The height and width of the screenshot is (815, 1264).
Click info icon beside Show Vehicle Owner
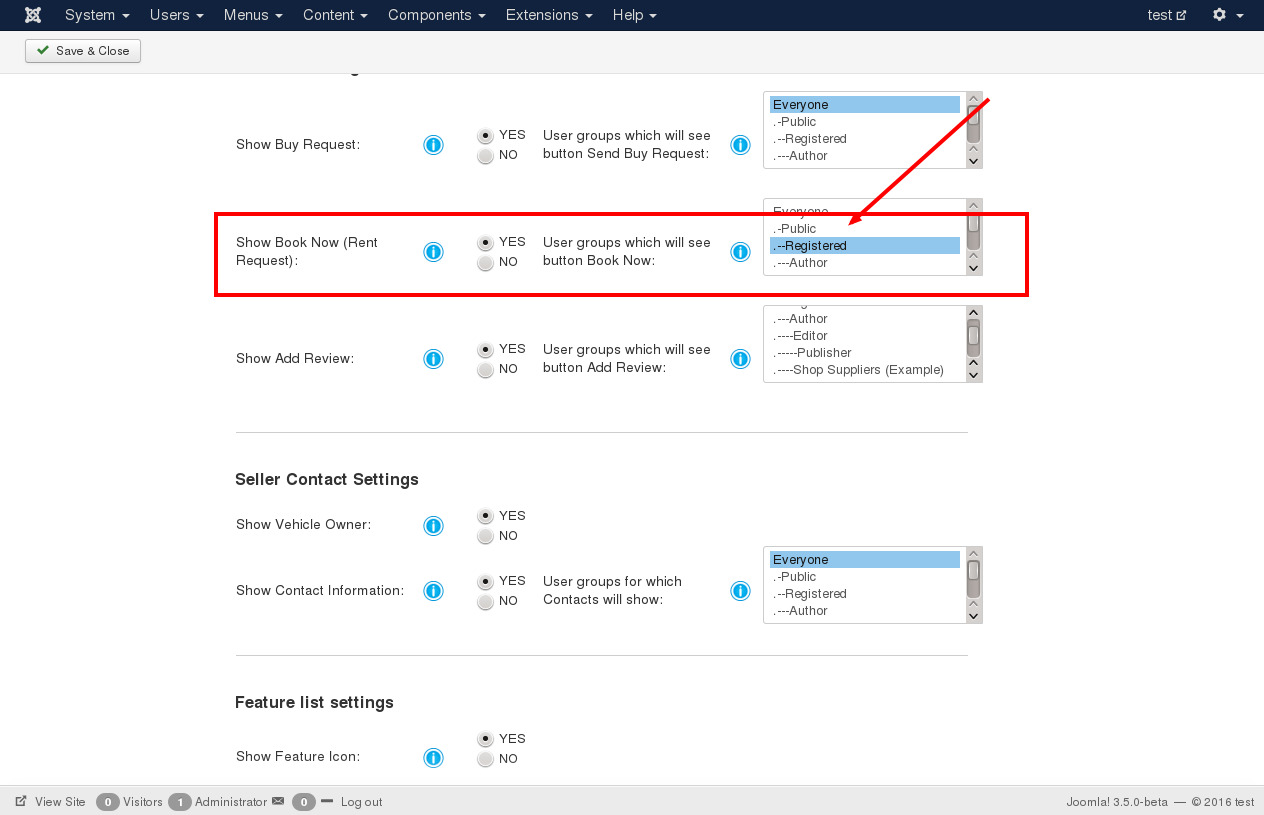[x=433, y=526]
